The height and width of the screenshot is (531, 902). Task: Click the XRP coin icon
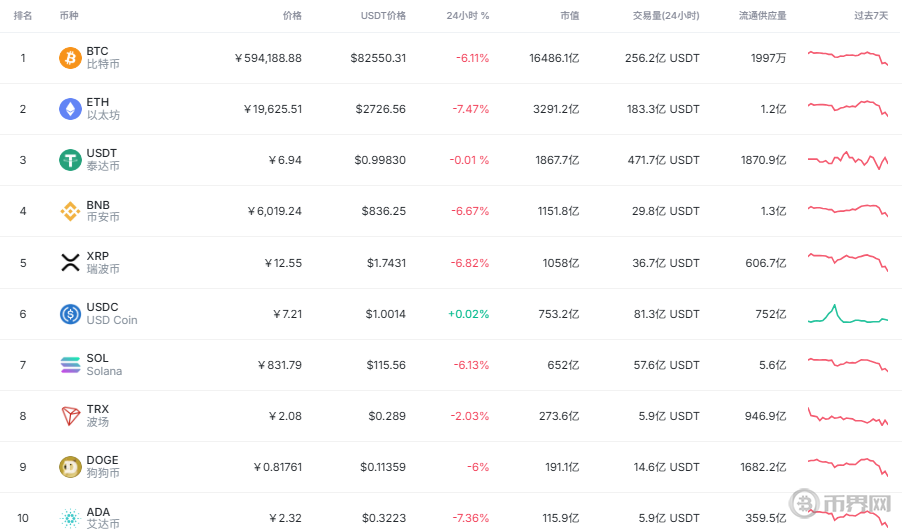click(70, 263)
